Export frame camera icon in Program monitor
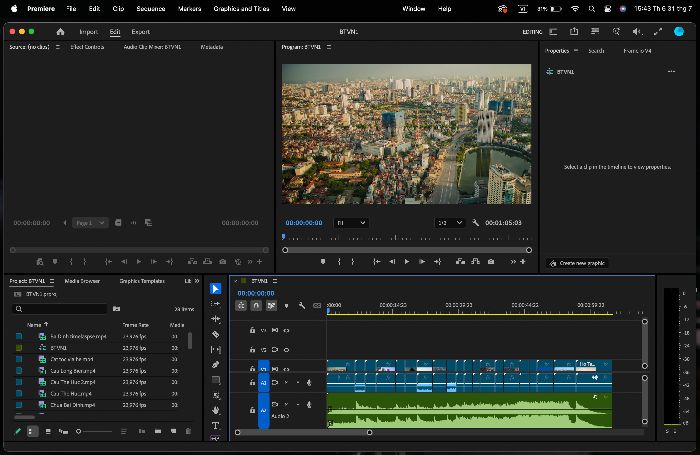 coord(491,262)
